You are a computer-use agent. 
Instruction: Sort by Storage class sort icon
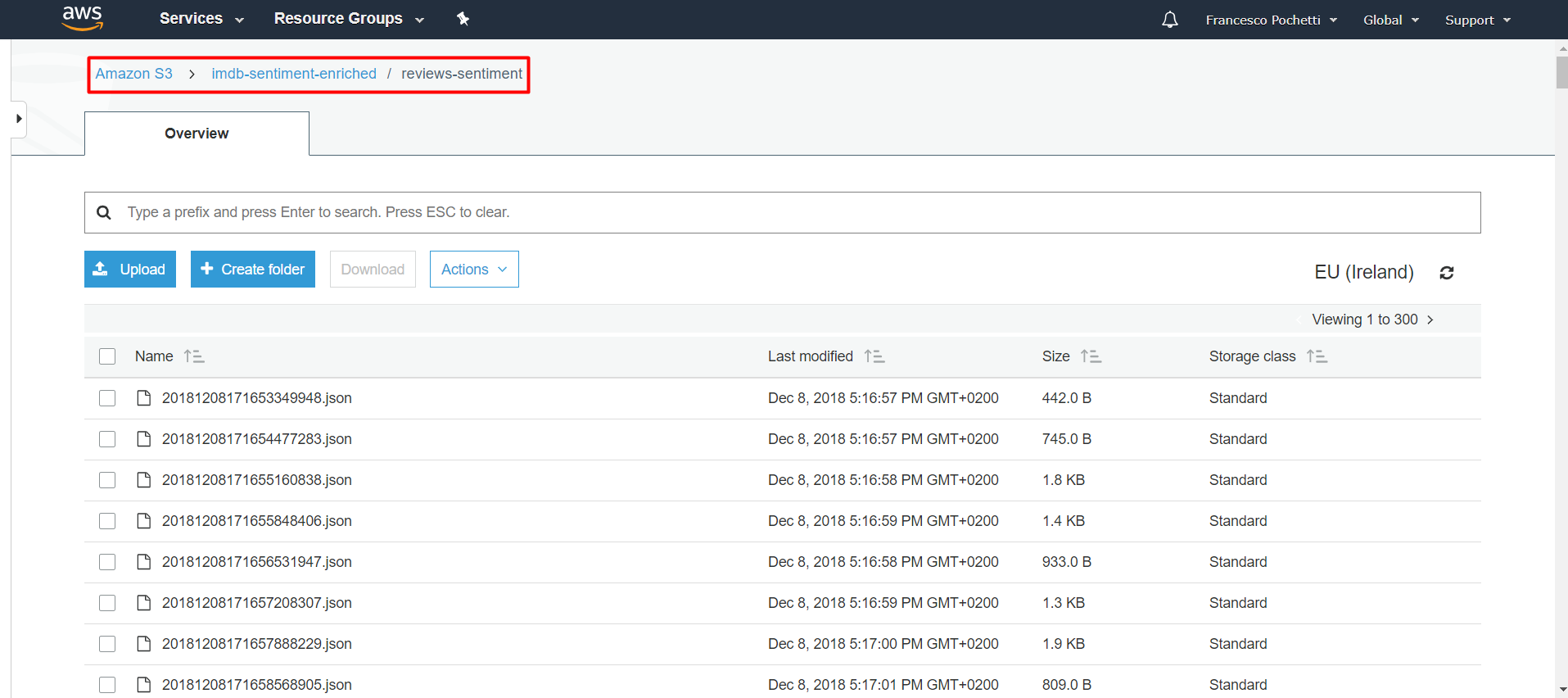pyautogui.click(x=1317, y=356)
